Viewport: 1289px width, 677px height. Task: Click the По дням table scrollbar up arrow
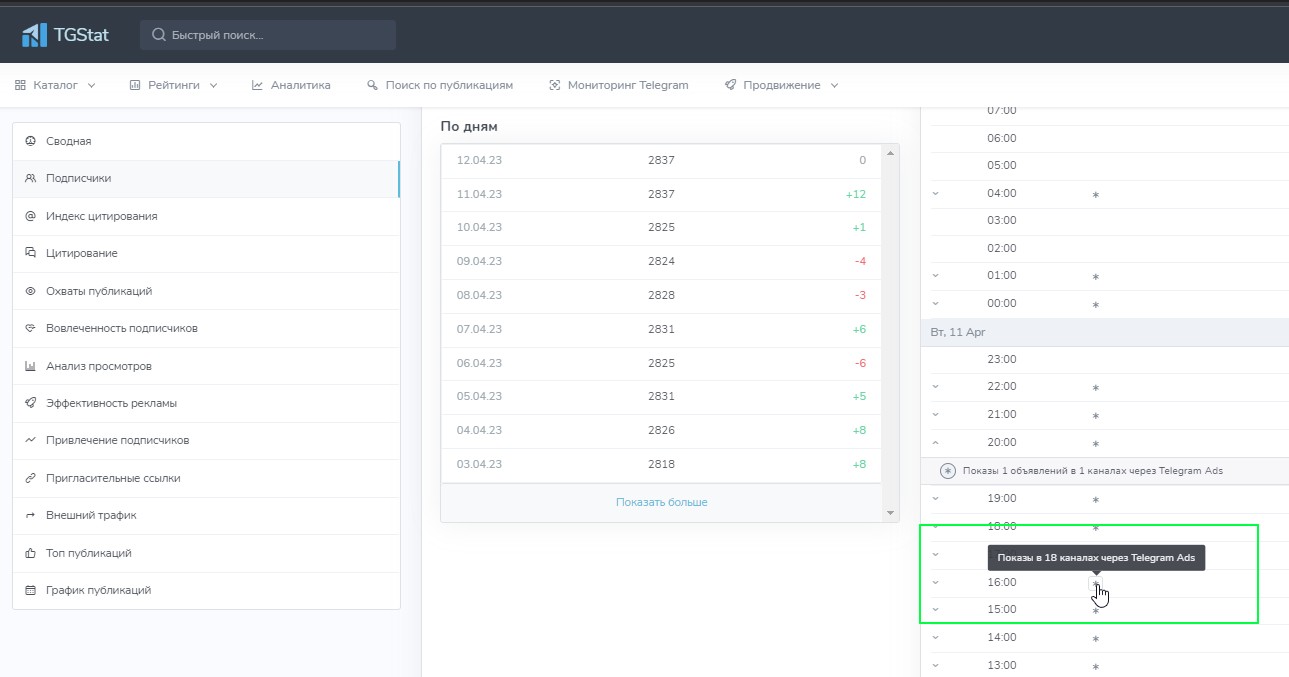[x=892, y=154]
